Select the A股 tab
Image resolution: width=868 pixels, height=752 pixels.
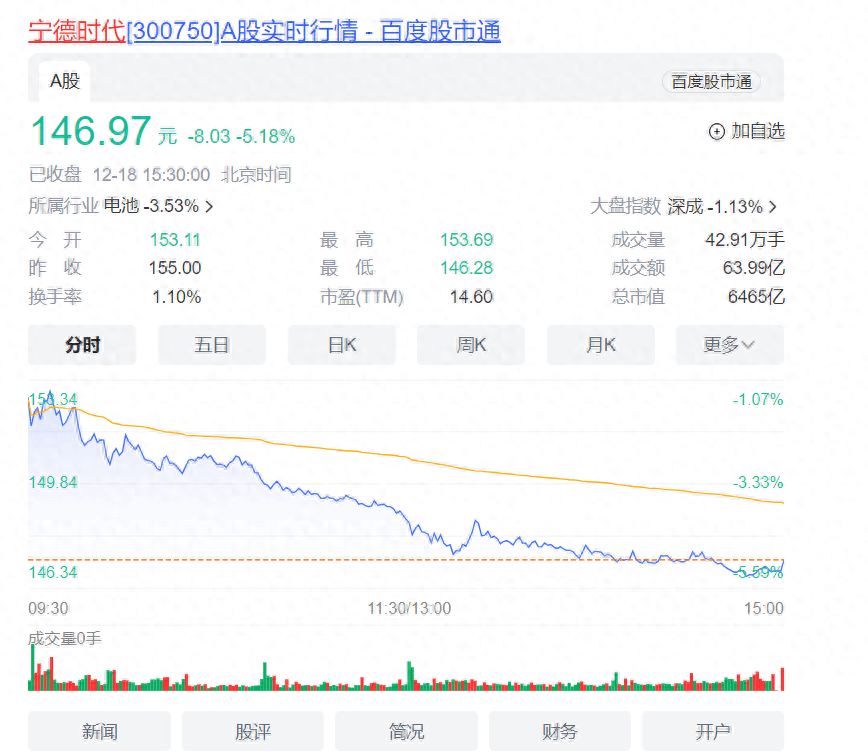tap(65, 81)
